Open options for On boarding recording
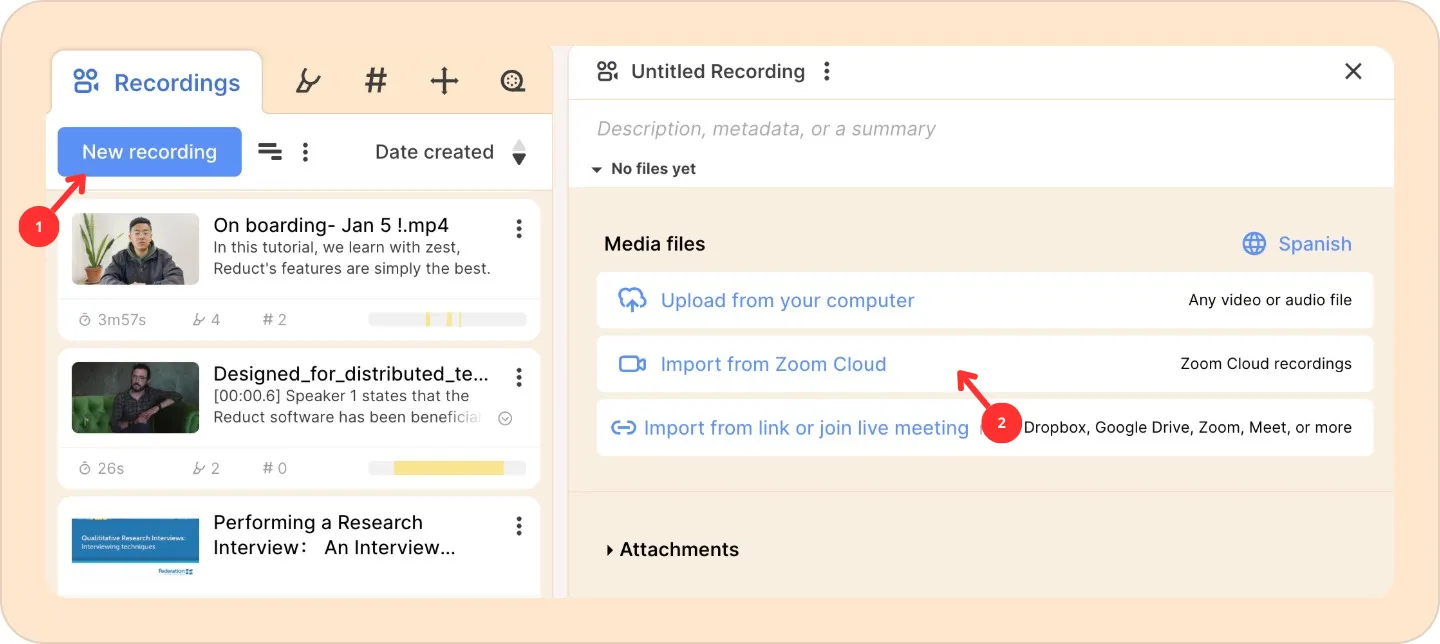The width and height of the screenshot is (1440, 644). (x=518, y=229)
